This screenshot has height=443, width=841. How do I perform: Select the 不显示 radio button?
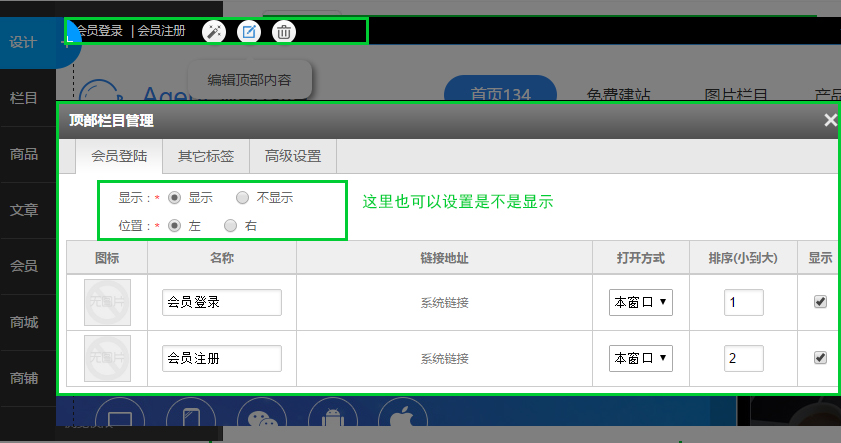pos(242,198)
